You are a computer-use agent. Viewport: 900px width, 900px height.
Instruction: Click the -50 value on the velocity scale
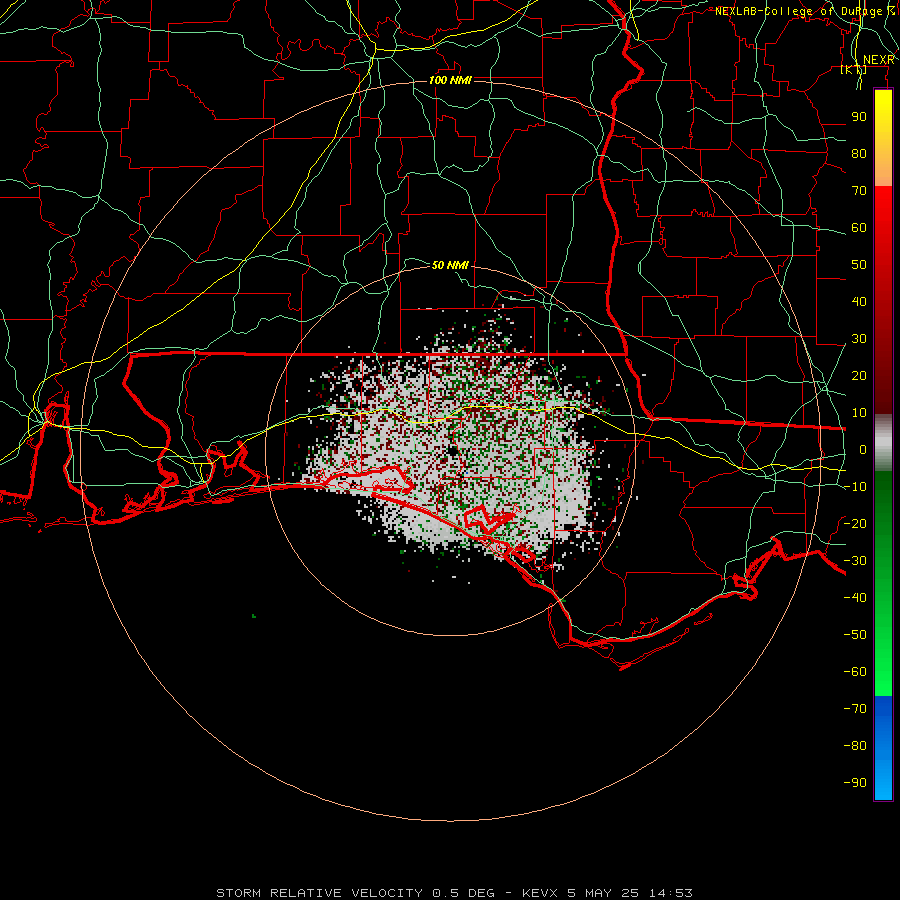[x=855, y=635]
